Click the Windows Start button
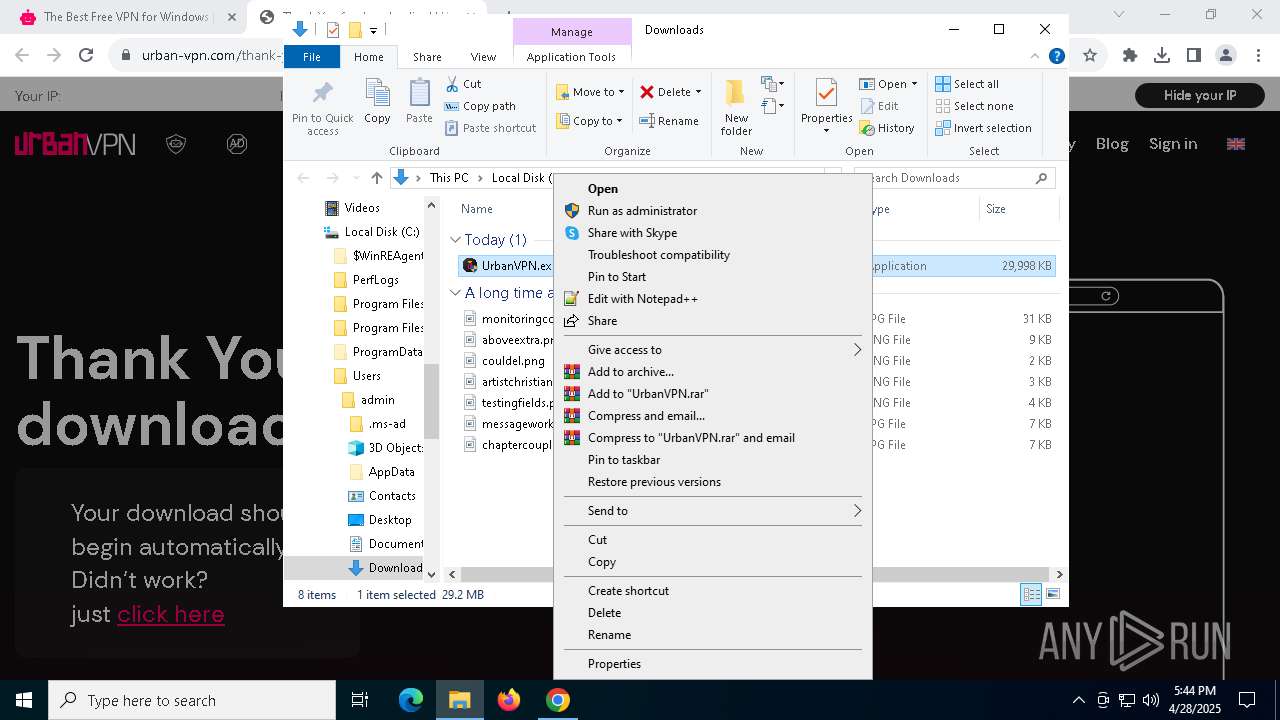1280x720 pixels. click(24, 700)
